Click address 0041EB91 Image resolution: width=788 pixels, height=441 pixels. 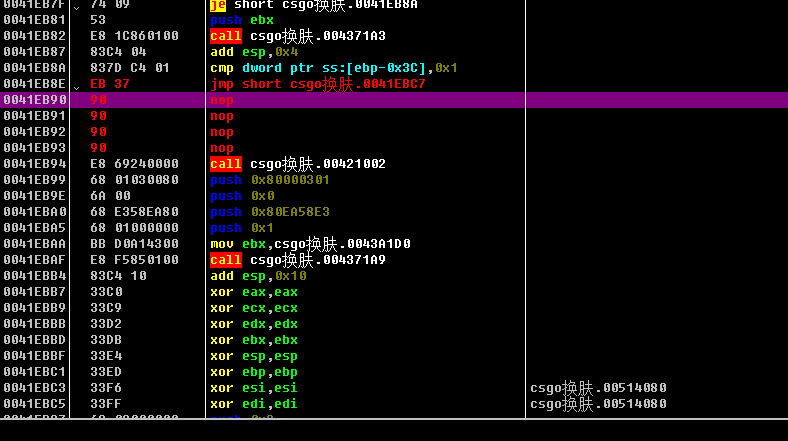pyautogui.click(x=34, y=116)
